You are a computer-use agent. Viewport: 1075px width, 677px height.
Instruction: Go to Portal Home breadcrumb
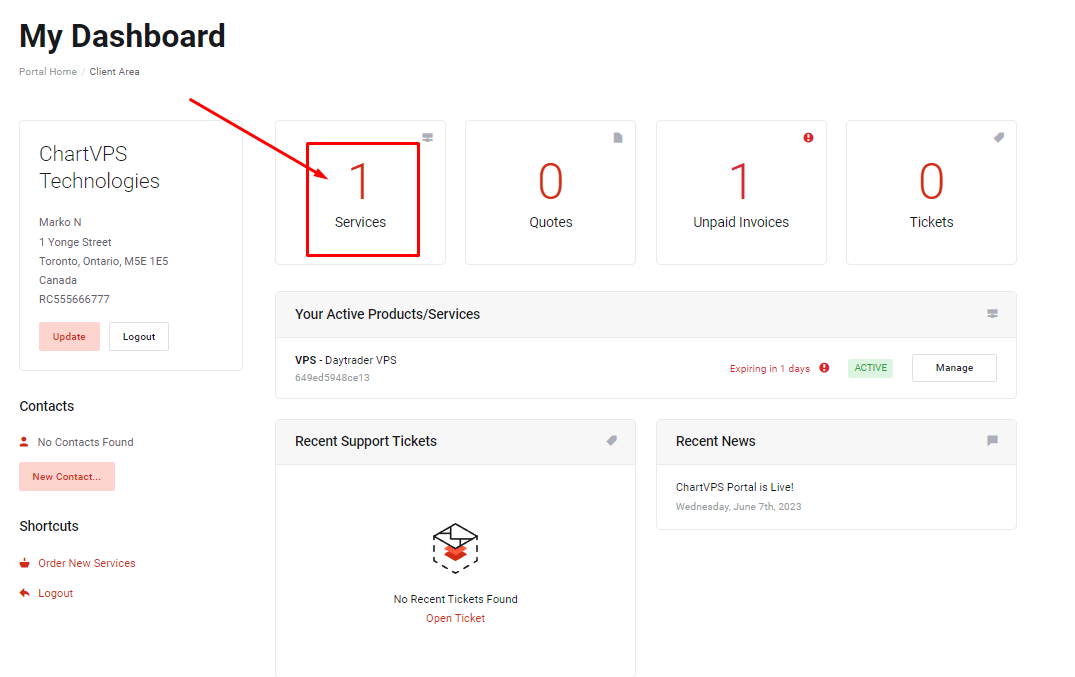click(x=48, y=72)
